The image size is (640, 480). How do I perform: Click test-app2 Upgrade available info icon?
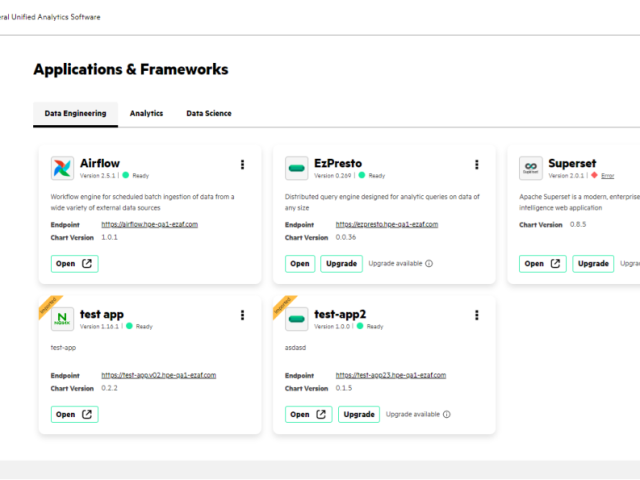click(x=447, y=414)
